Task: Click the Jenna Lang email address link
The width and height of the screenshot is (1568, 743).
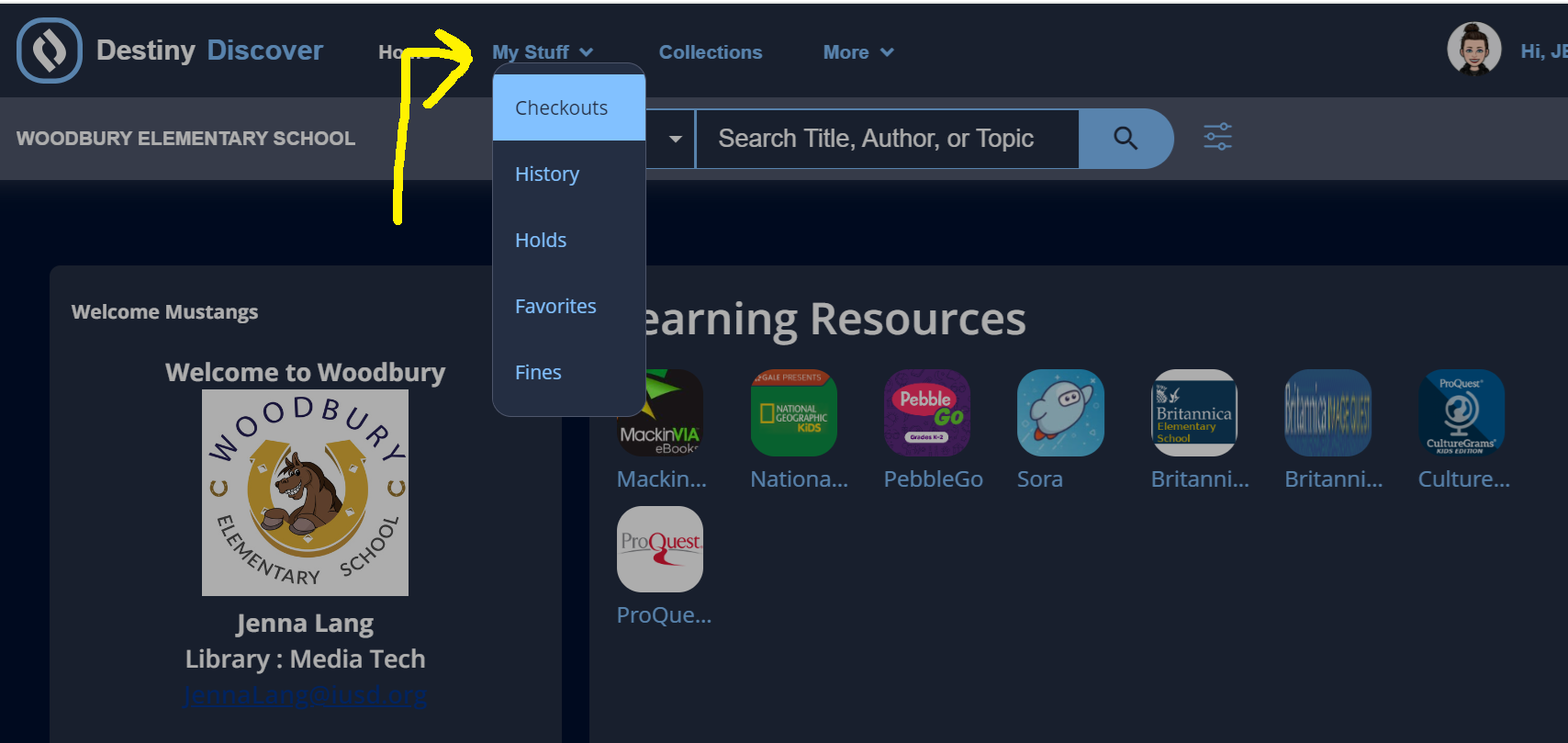Action: (305, 696)
